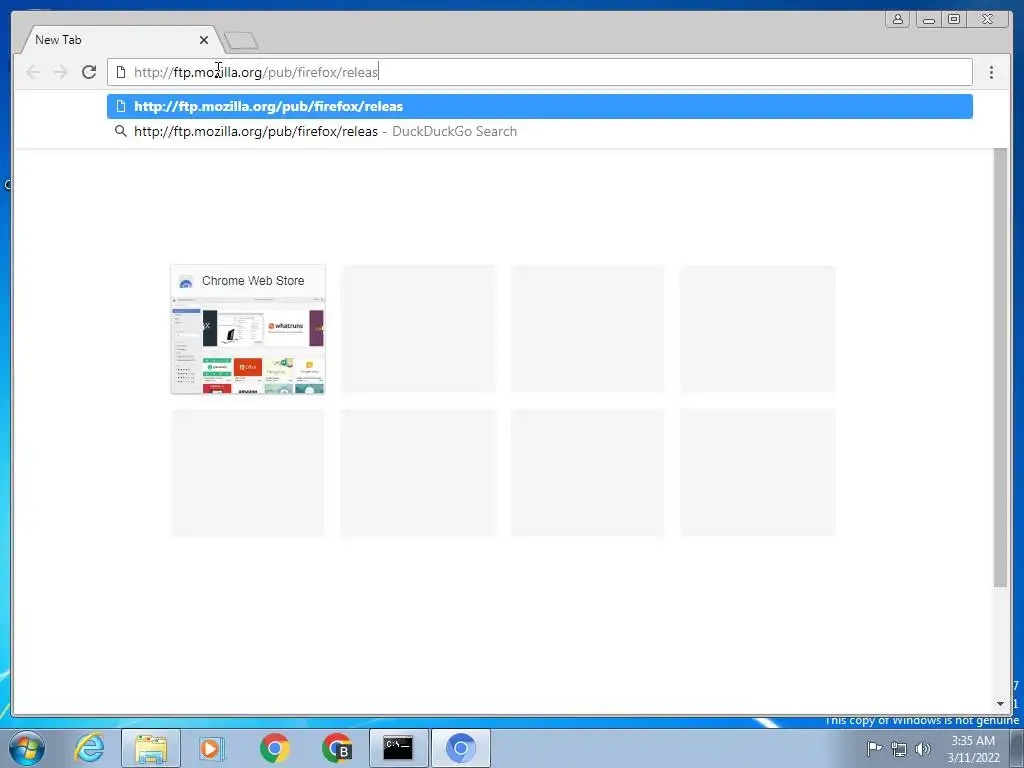The image size is (1024, 768).
Task: Click the magnifier icon beside the search suggestion
Action: pos(121,131)
